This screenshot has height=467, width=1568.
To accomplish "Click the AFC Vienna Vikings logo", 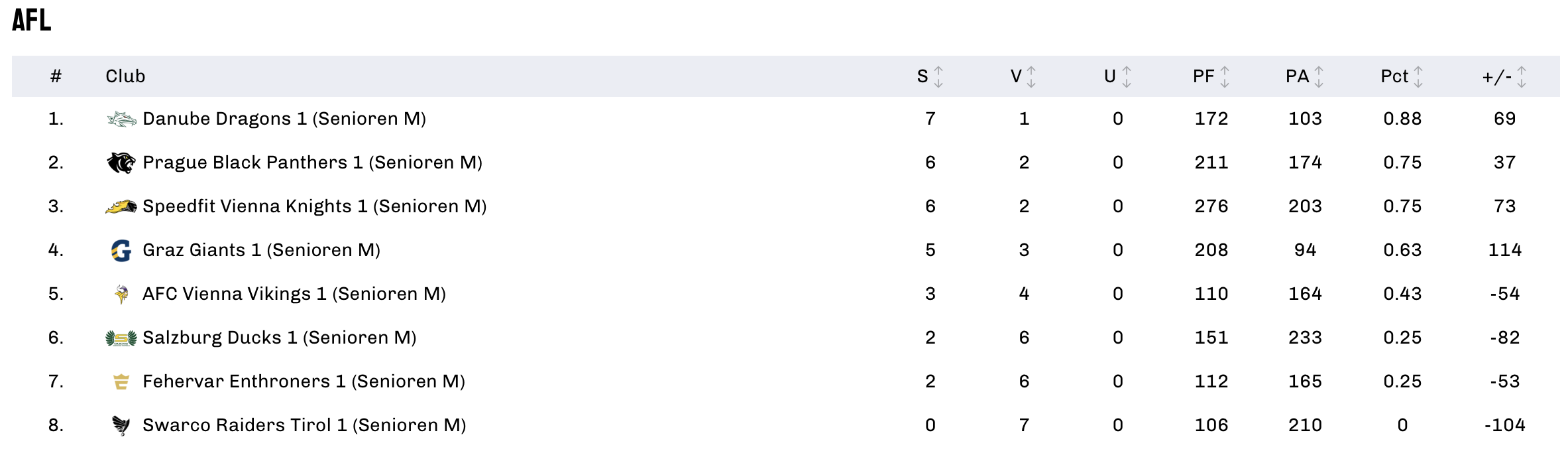I will pyautogui.click(x=121, y=294).
